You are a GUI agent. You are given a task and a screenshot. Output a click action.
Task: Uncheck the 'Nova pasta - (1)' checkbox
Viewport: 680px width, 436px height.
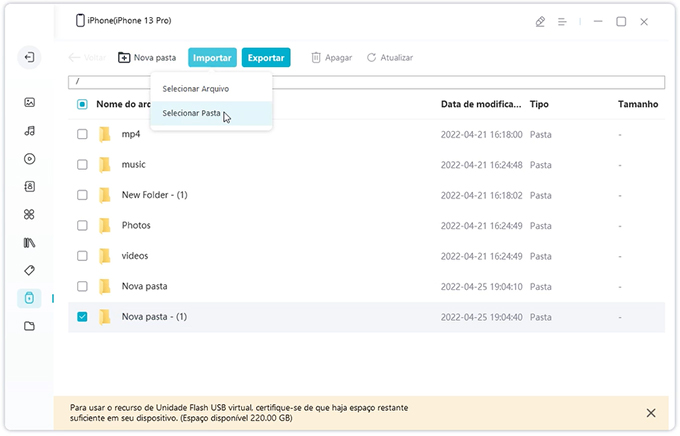coord(82,317)
